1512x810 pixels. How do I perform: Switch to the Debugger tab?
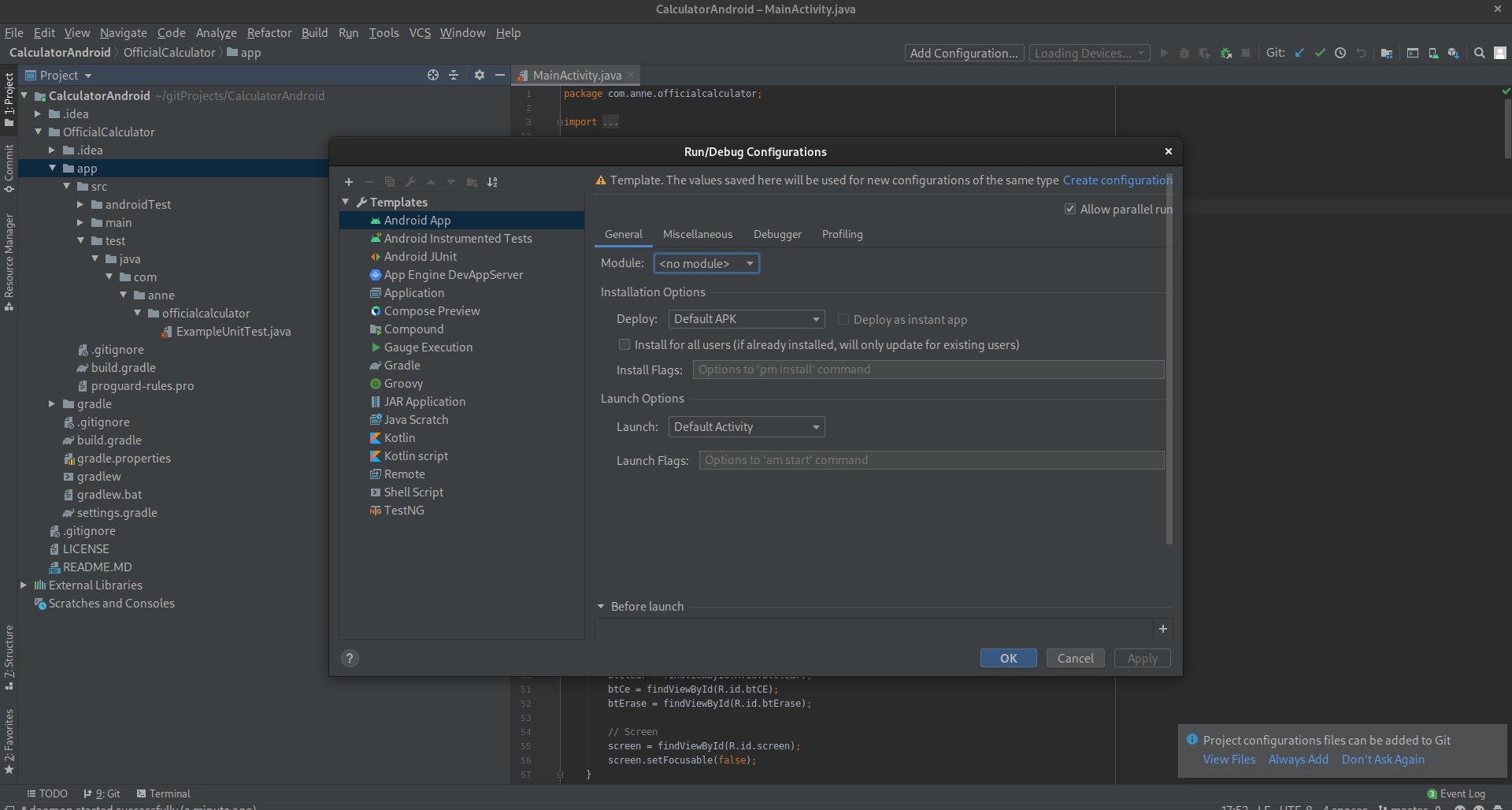[x=777, y=234]
